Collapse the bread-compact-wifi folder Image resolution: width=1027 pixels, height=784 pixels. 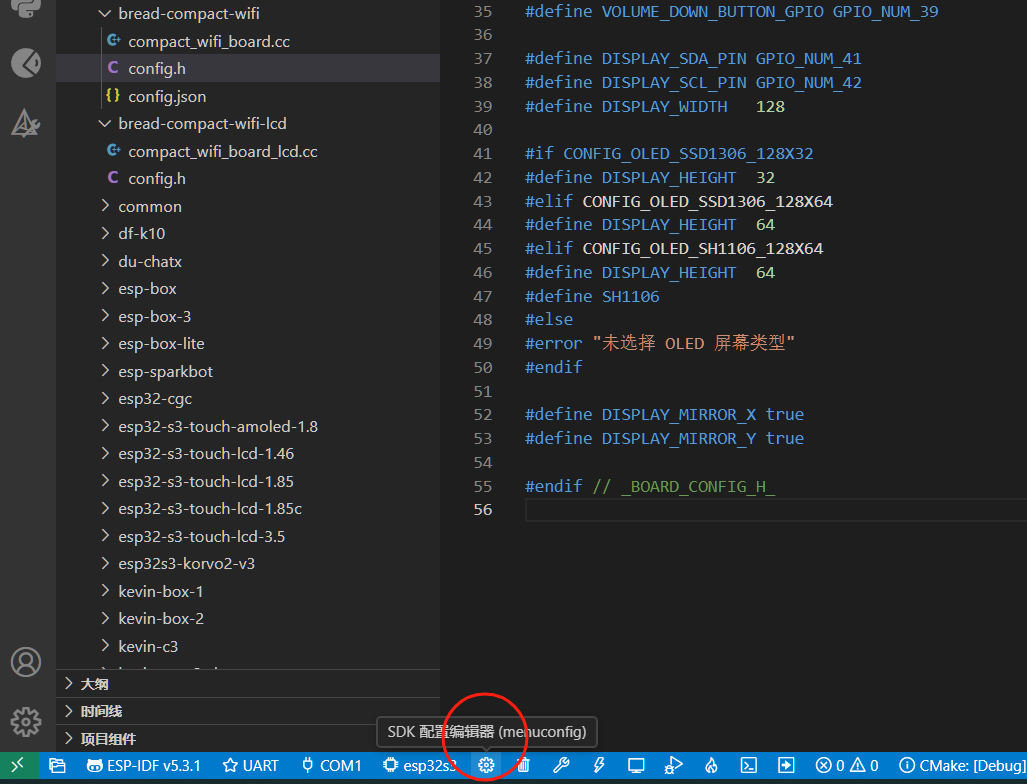click(188, 14)
